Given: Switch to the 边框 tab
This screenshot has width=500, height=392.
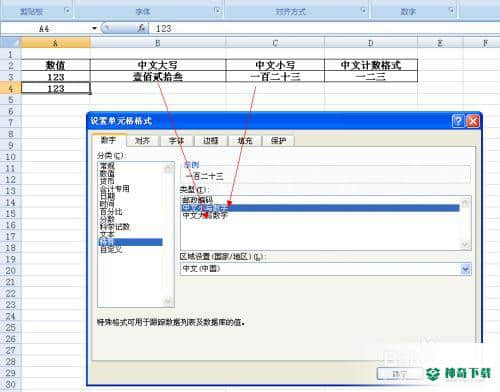Looking at the screenshot, I should [x=211, y=141].
